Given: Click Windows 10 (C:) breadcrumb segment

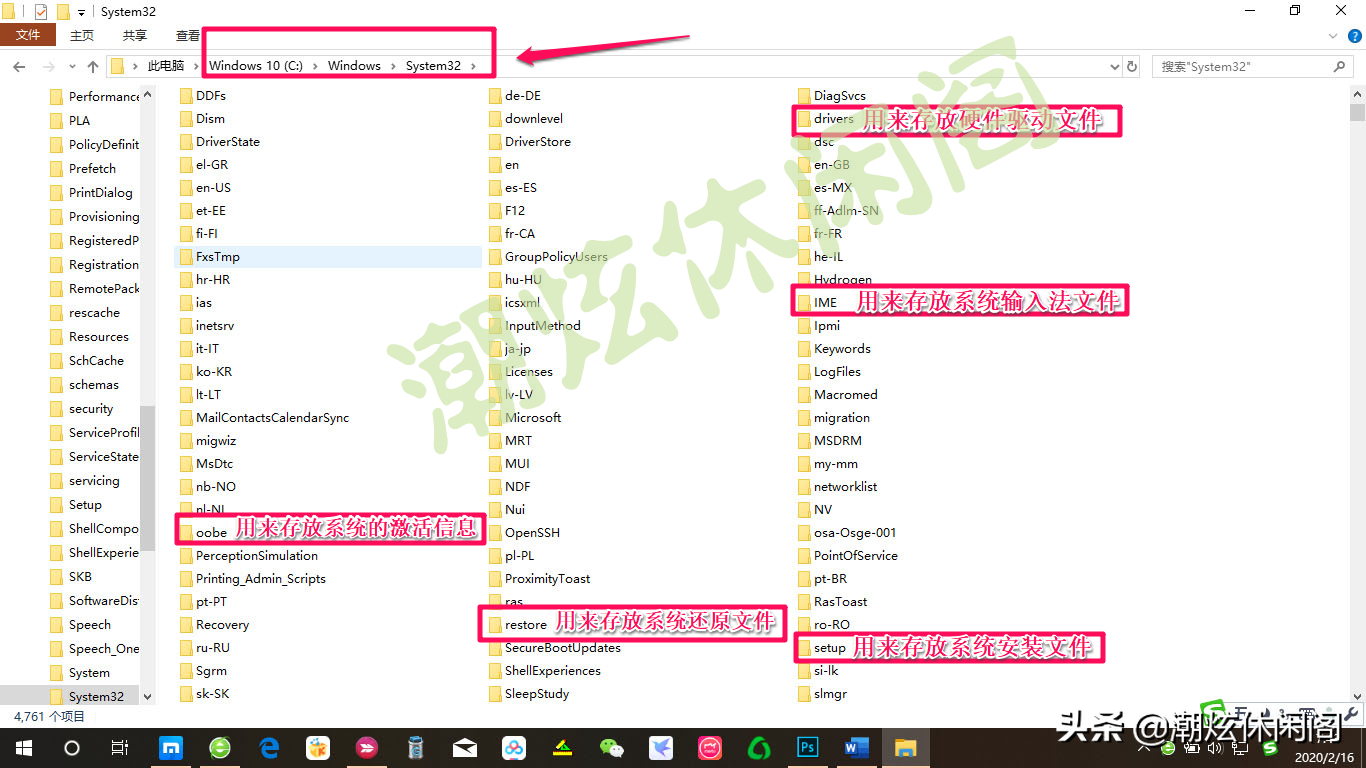Looking at the screenshot, I should [256, 66].
